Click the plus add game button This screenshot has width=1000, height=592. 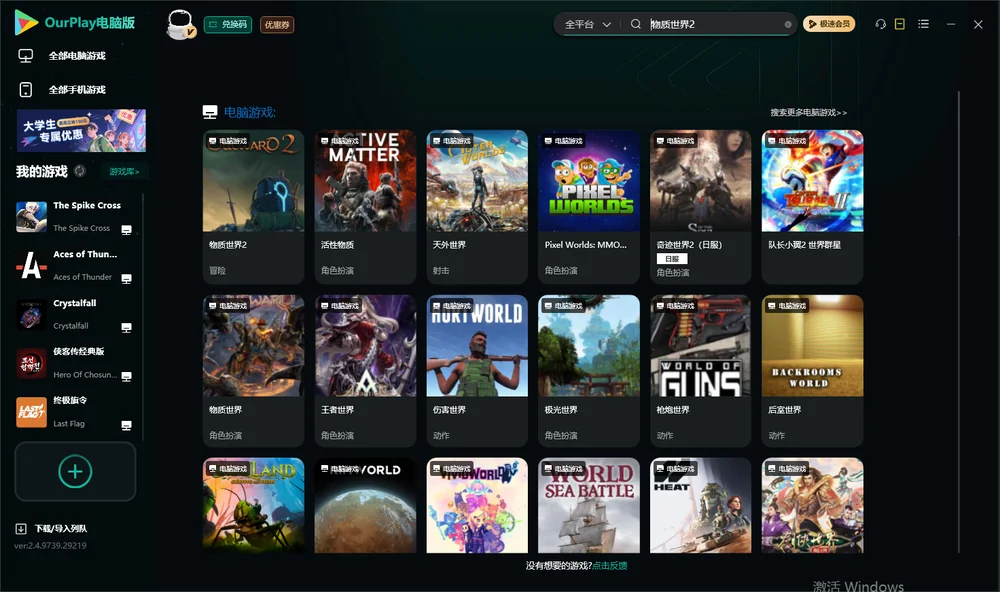(75, 471)
